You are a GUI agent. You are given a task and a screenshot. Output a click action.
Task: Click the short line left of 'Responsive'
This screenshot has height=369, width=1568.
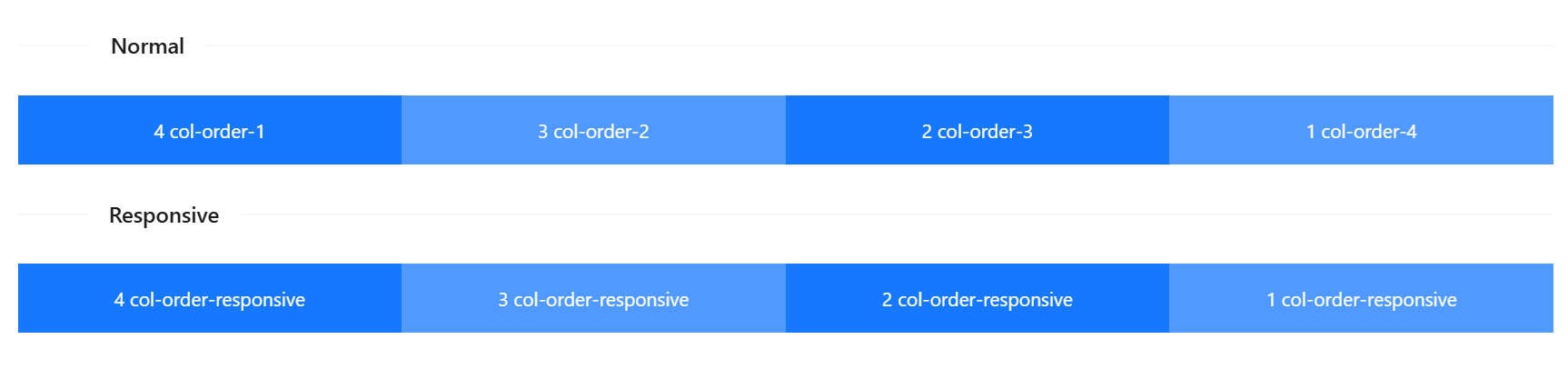(x=52, y=214)
